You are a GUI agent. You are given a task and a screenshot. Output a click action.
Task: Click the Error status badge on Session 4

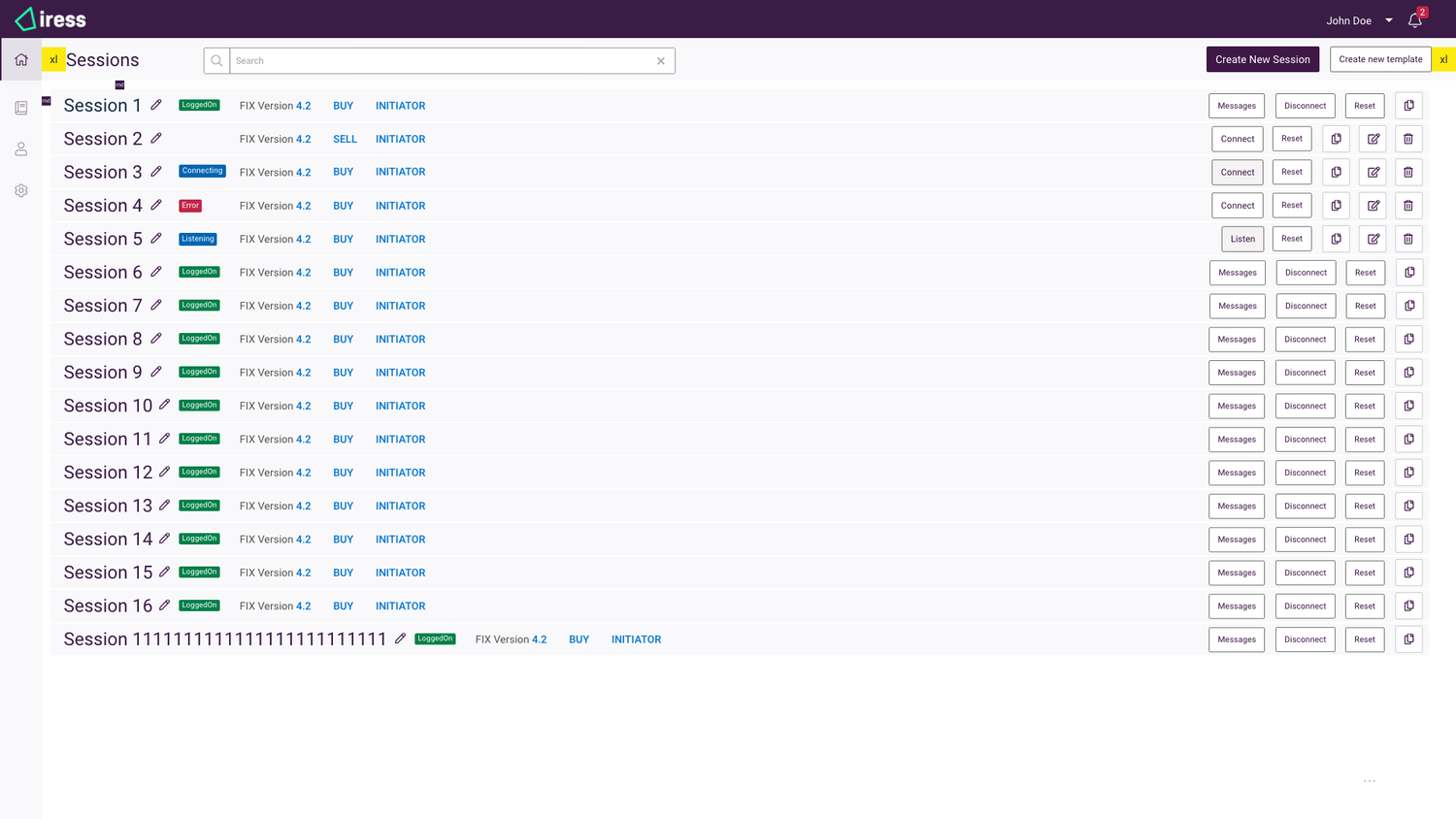[x=190, y=205]
